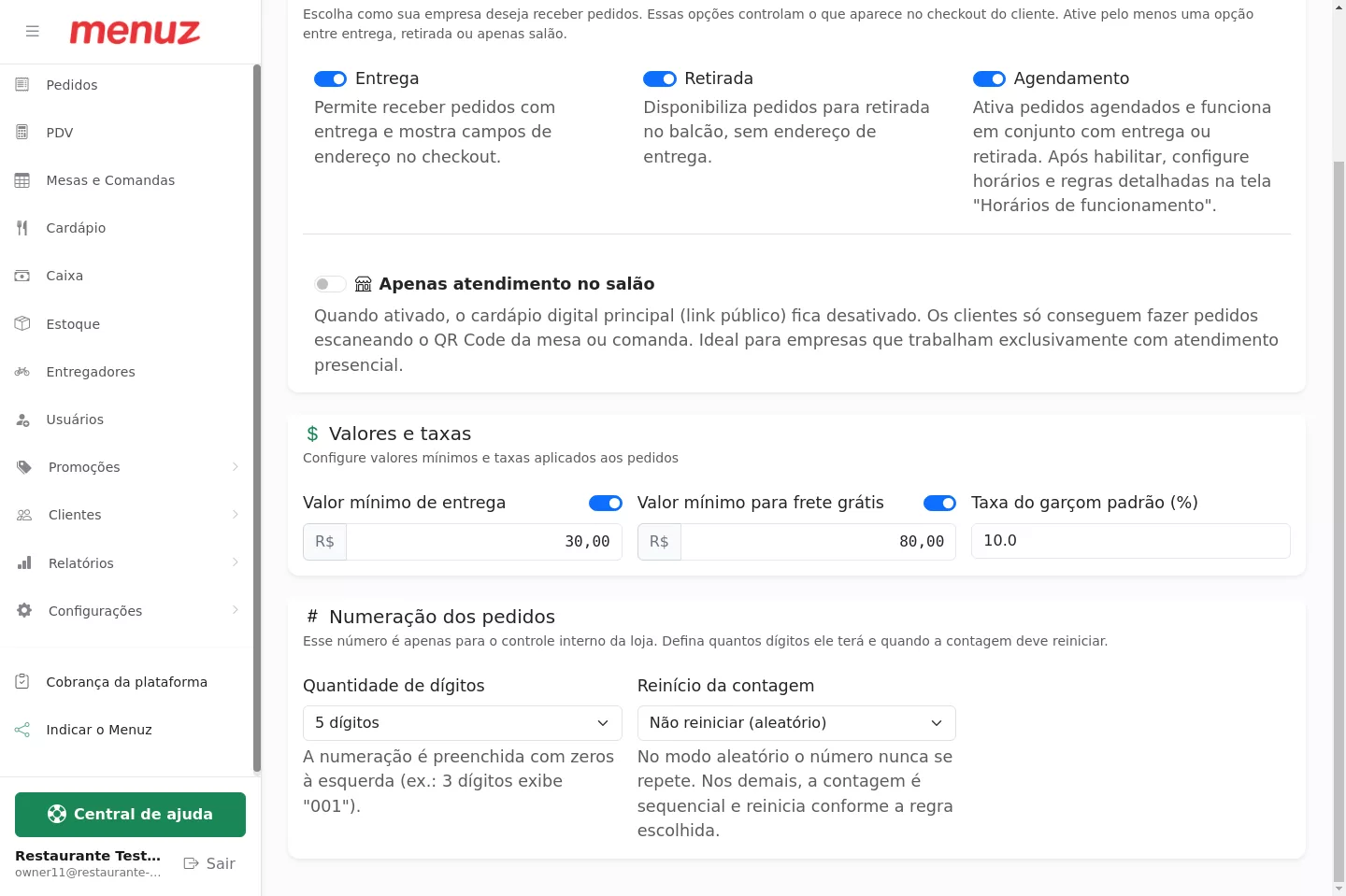The width and height of the screenshot is (1346, 896).
Task: Click the Valor mínimo de entrega amount field
Action: point(484,542)
